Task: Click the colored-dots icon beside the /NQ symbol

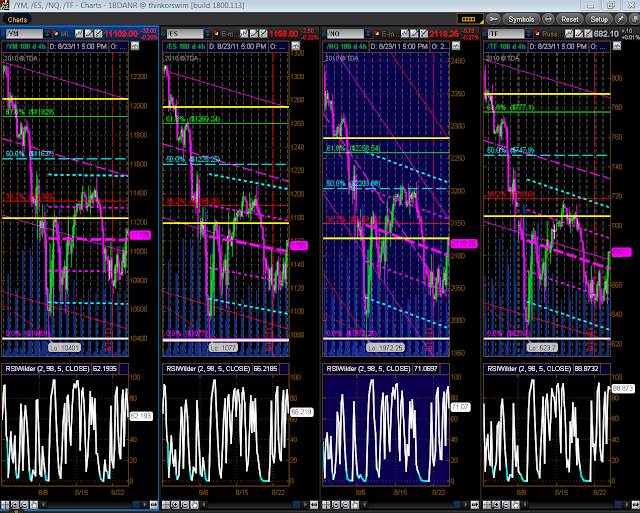Action: tap(377, 33)
